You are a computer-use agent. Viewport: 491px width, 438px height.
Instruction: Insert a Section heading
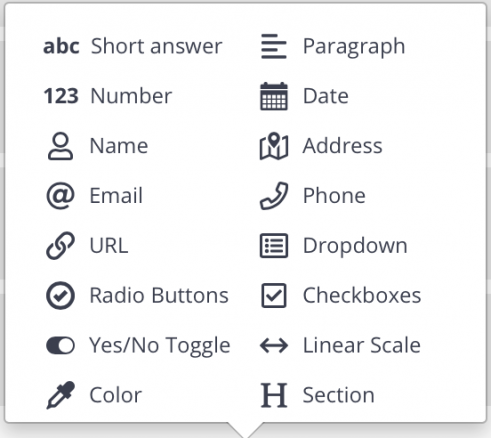[x=317, y=395]
